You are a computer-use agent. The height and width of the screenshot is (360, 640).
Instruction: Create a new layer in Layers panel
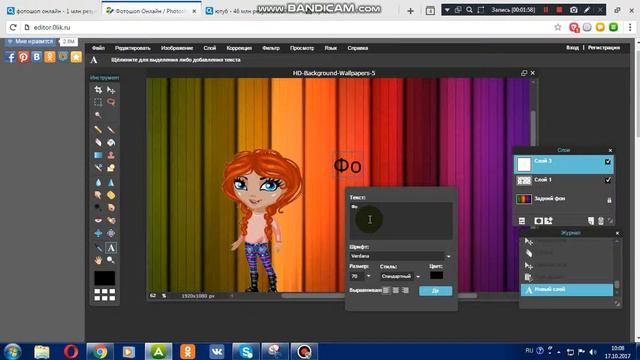click(x=591, y=221)
